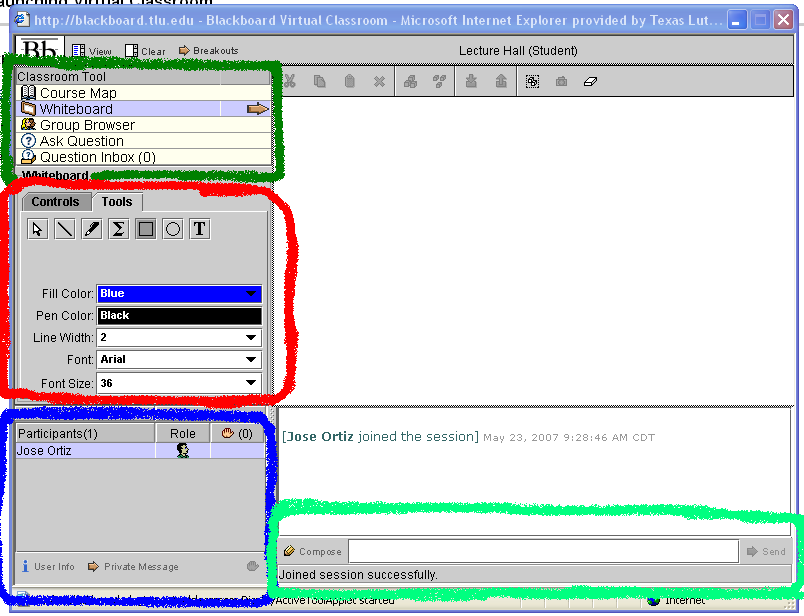This screenshot has height=616, width=804.
Task: Select the Pen freehand tool
Action: 92,229
